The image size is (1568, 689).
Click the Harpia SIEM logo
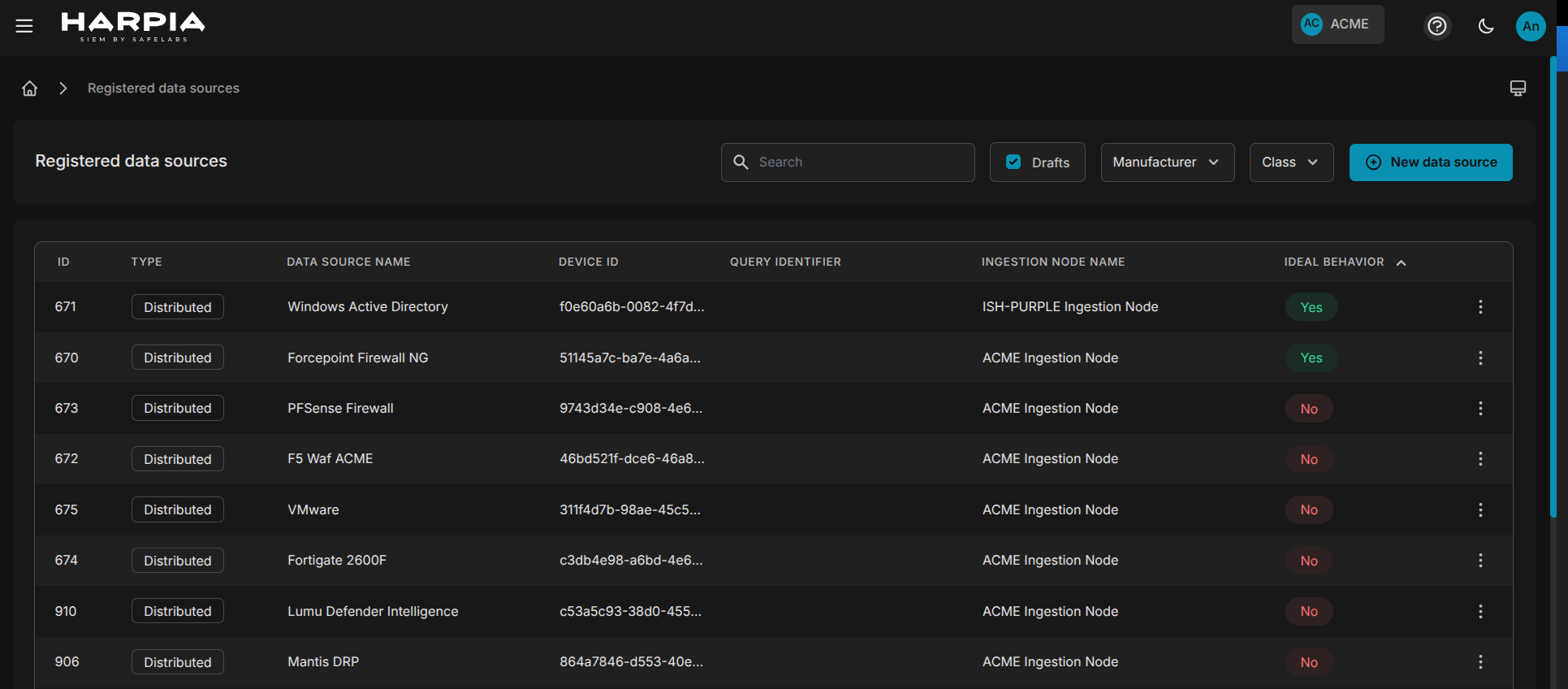click(133, 26)
